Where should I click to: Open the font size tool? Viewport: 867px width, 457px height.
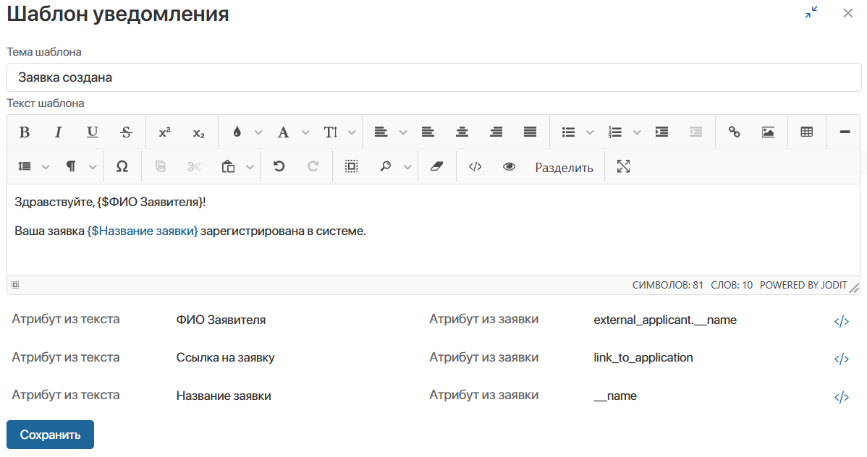point(331,133)
